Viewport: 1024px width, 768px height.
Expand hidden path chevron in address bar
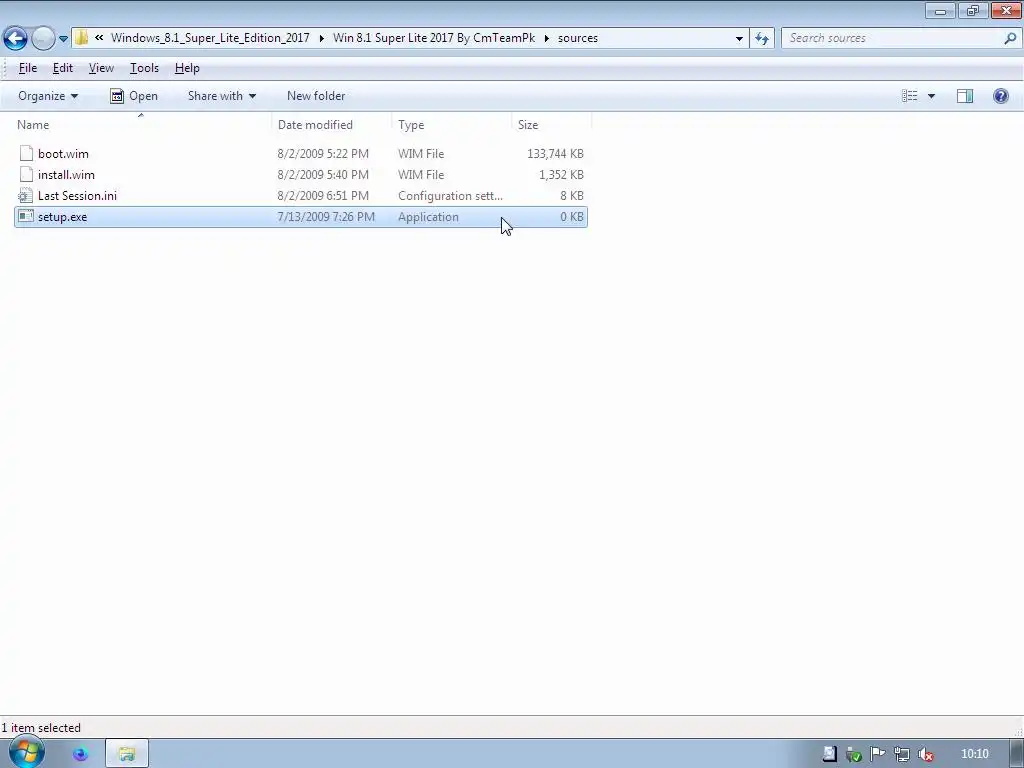pyautogui.click(x=99, y=38)
